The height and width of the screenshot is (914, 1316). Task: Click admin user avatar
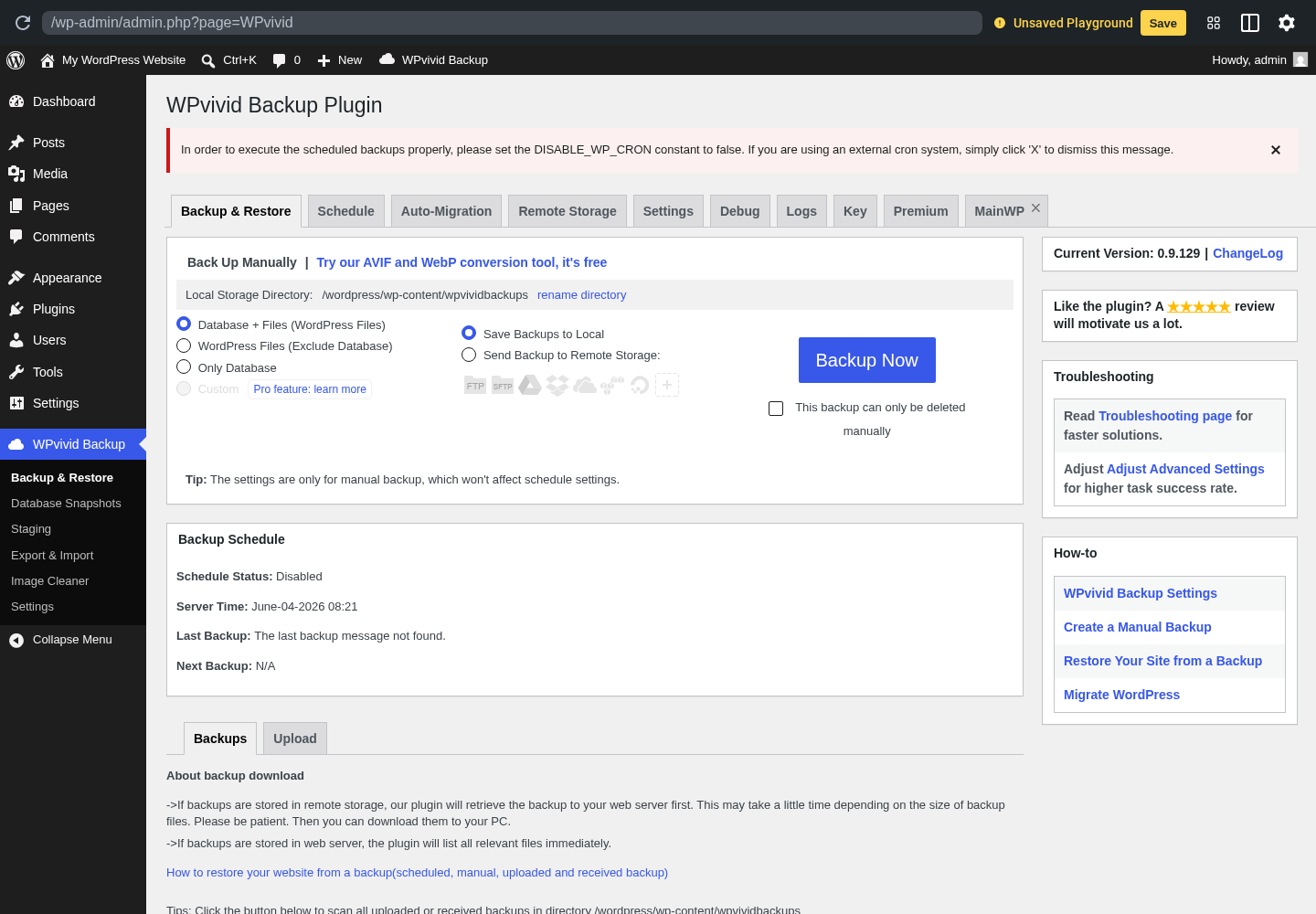tap(1300, 59)
